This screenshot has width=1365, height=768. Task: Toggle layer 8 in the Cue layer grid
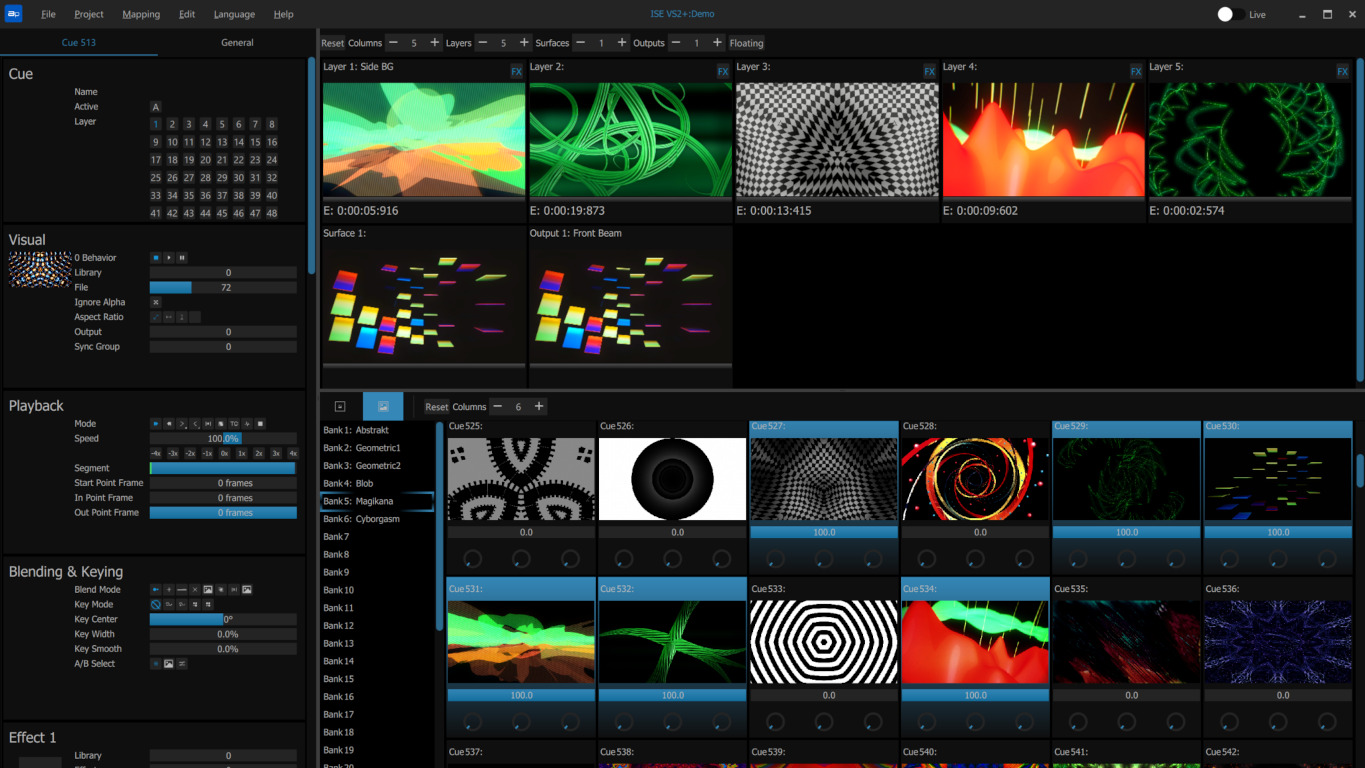tap(271, 125)
